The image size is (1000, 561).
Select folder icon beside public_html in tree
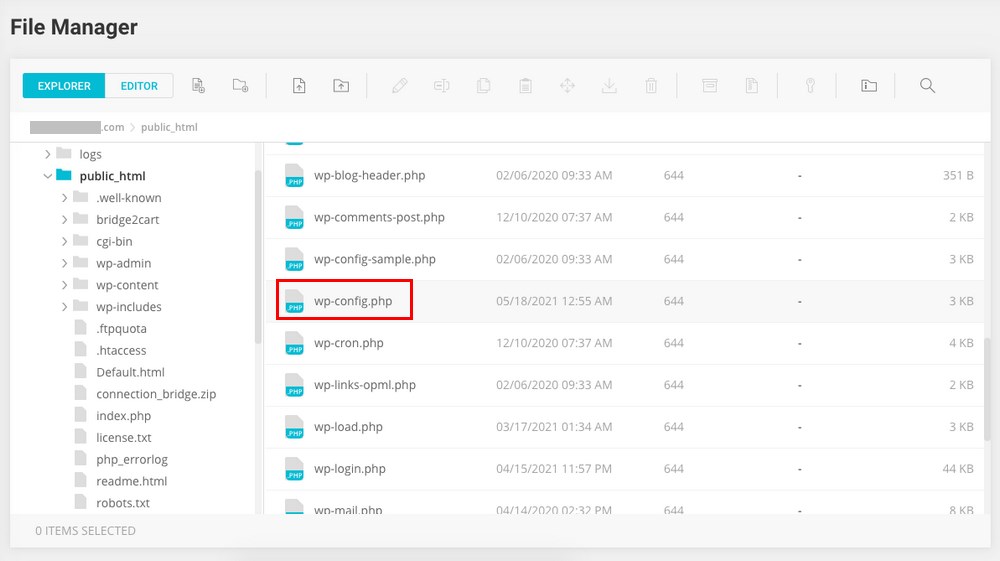click(x=64, y=175)
